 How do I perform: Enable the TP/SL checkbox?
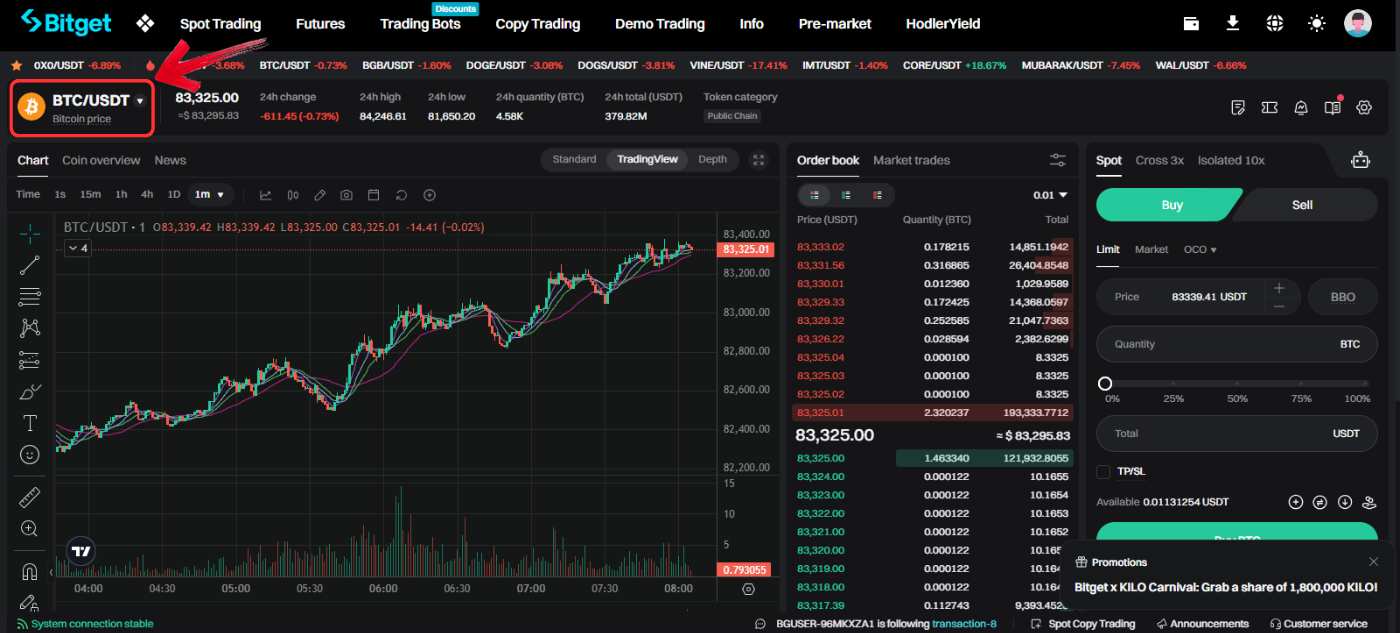pyautogui.click(x=1103, y=471)
